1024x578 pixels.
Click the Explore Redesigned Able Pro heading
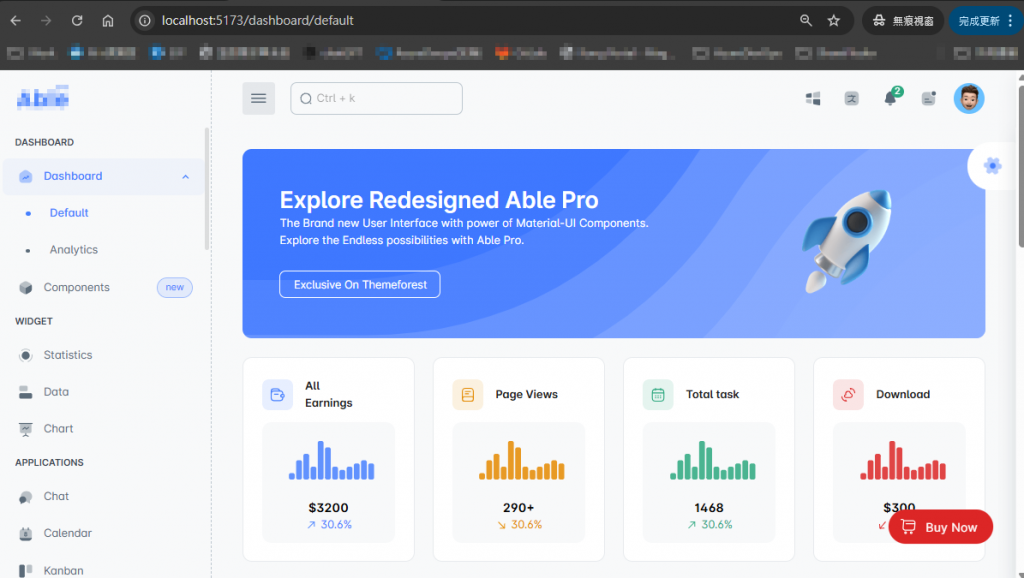tap(439, 200)
